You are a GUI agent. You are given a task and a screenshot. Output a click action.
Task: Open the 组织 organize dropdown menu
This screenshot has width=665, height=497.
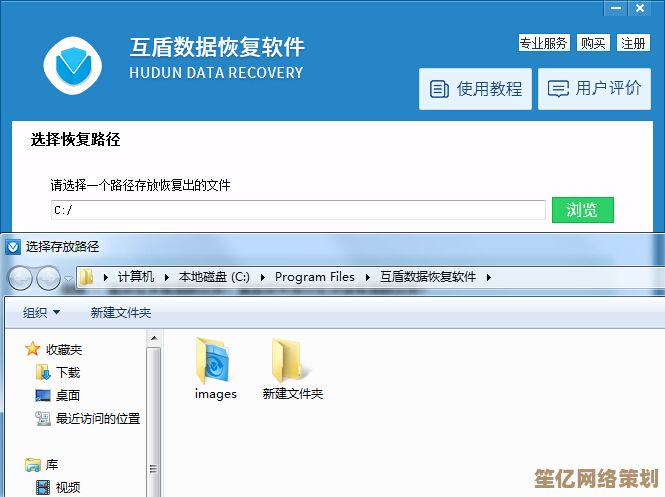coord(41,313)
